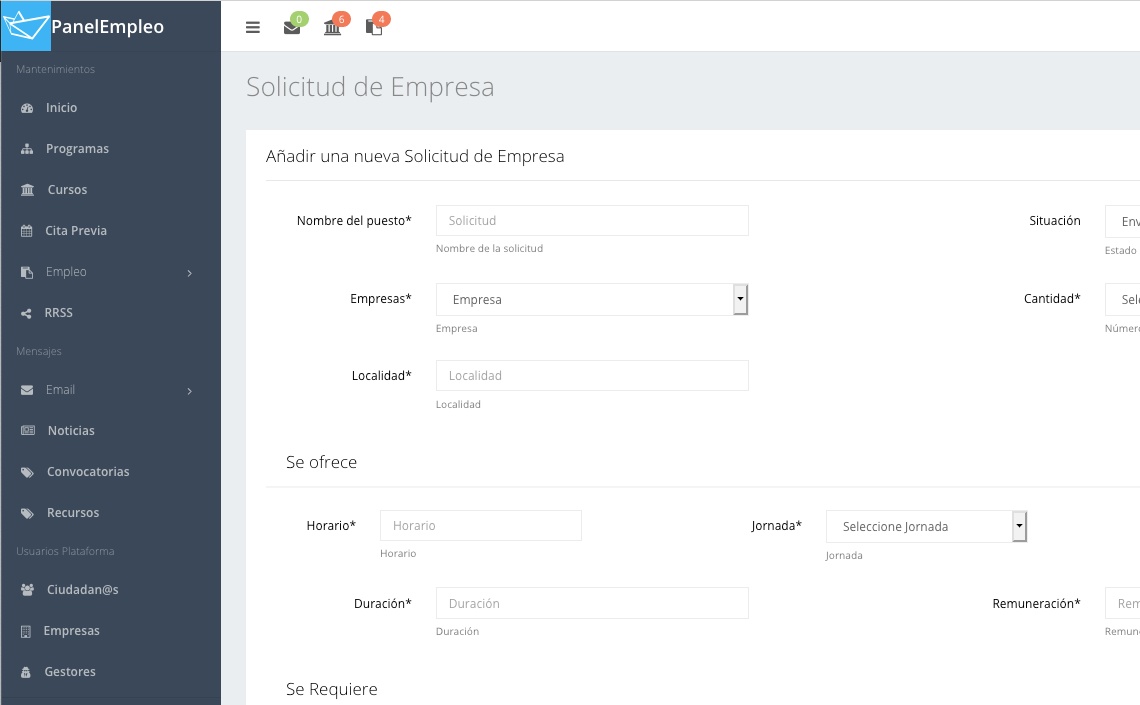Open the Gestores users page
1140x705 pixels.
(x=70, y=672)
